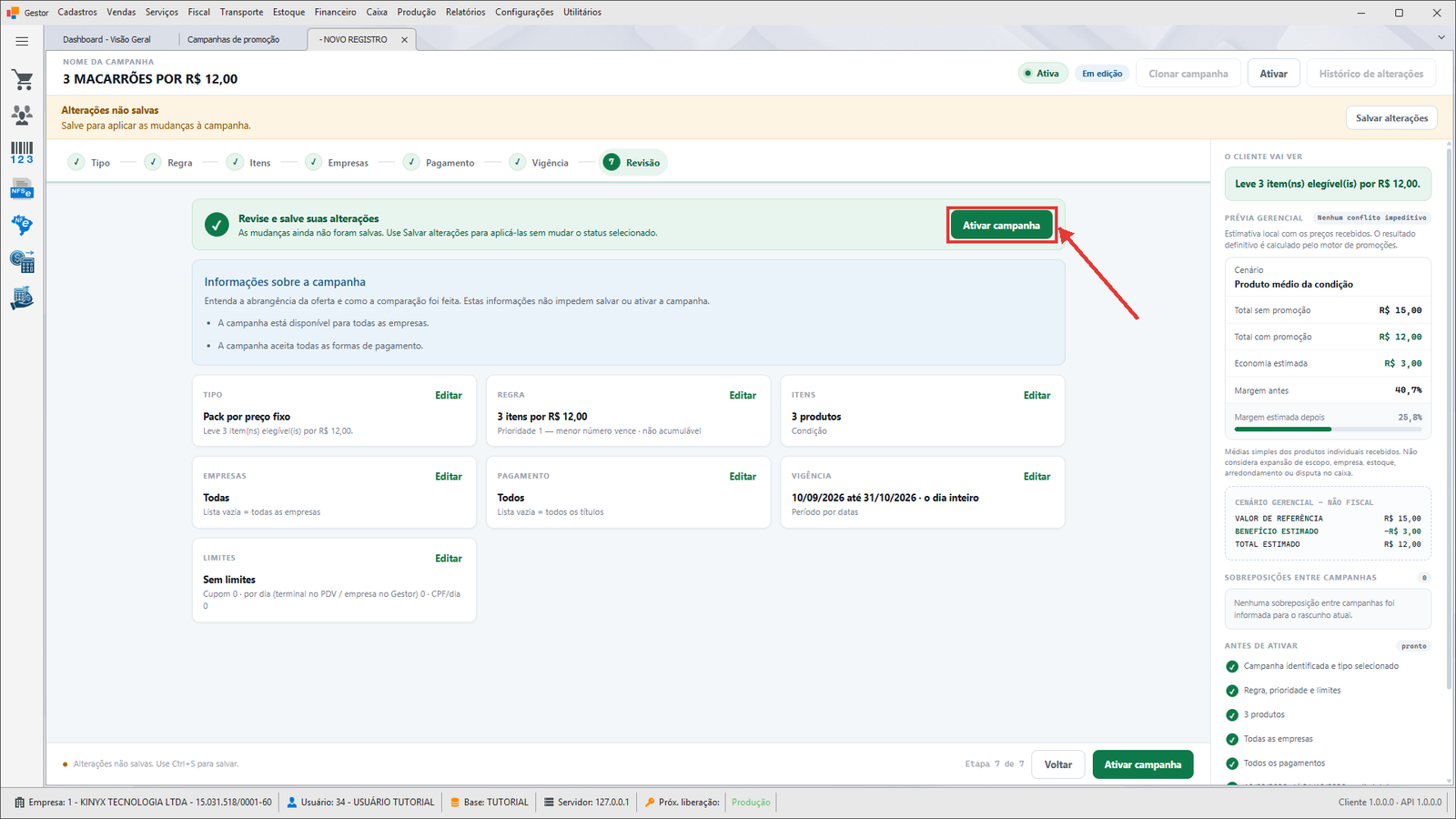Open the shopping cart sidebar icon

23,80
